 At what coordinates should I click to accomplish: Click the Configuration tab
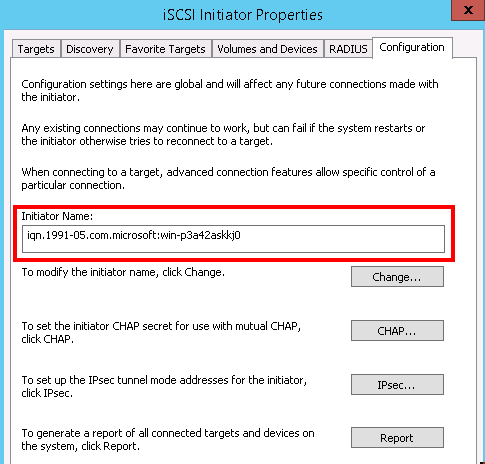[x=412, y=47]
